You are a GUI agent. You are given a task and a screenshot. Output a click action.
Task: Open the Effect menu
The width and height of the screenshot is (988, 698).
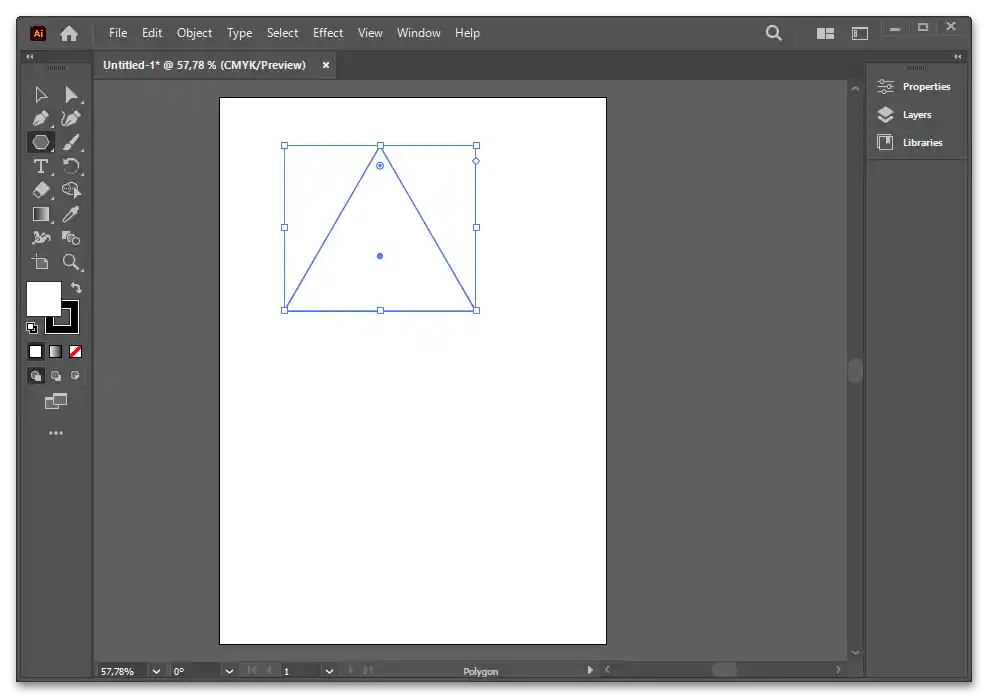328,33
